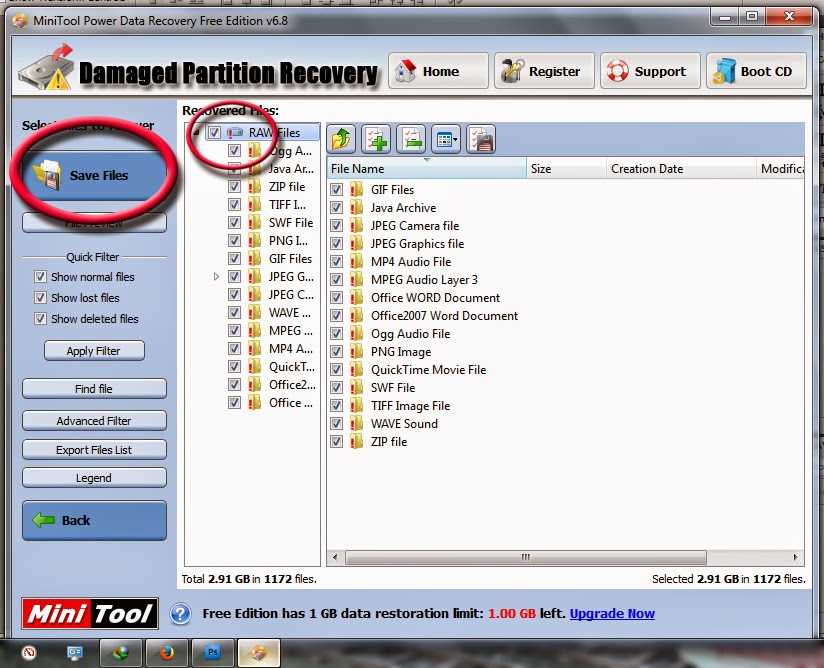Select Ogg Audio File row

click(x=410, y=334)
